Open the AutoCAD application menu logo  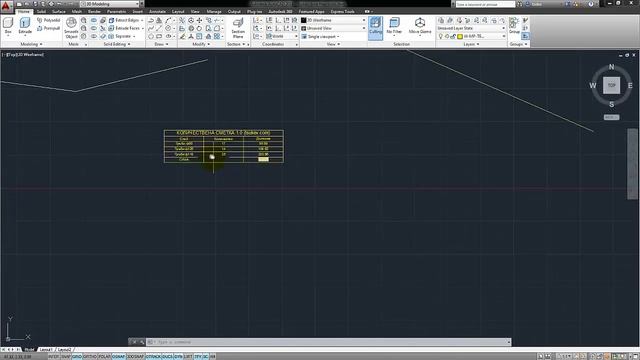[6, 6]
